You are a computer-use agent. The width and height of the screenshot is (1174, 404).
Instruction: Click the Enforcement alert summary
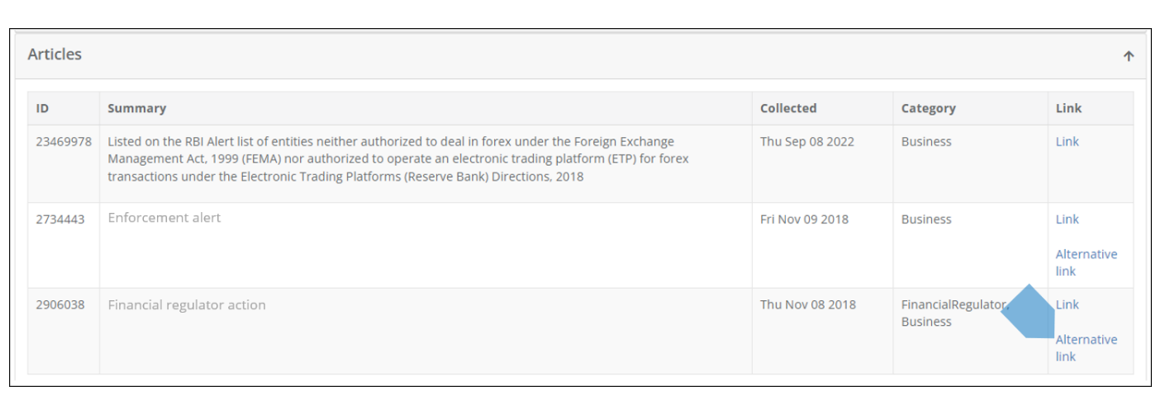(164, 218)
